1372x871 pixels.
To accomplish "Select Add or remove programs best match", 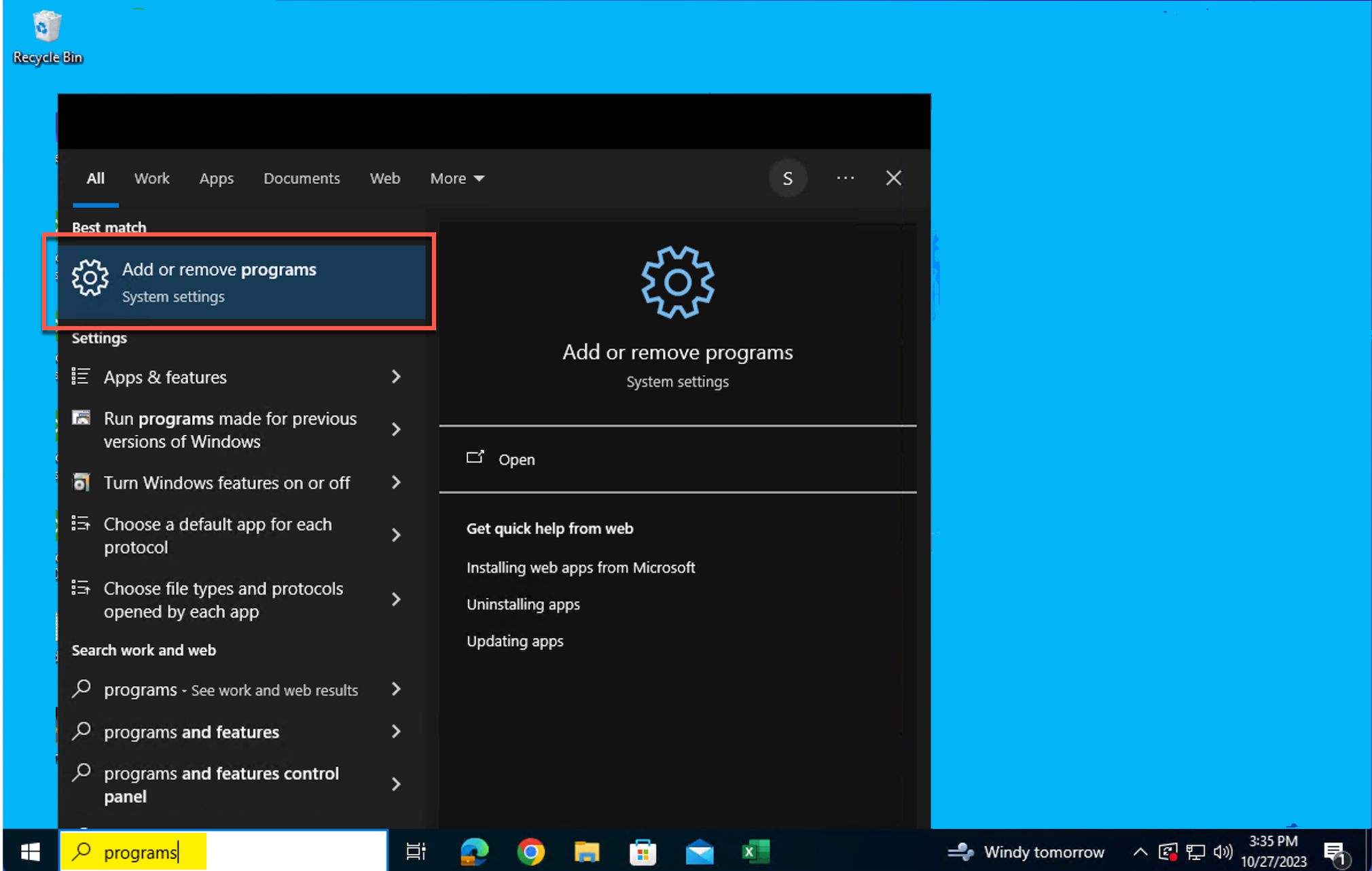I will [242, 282].
